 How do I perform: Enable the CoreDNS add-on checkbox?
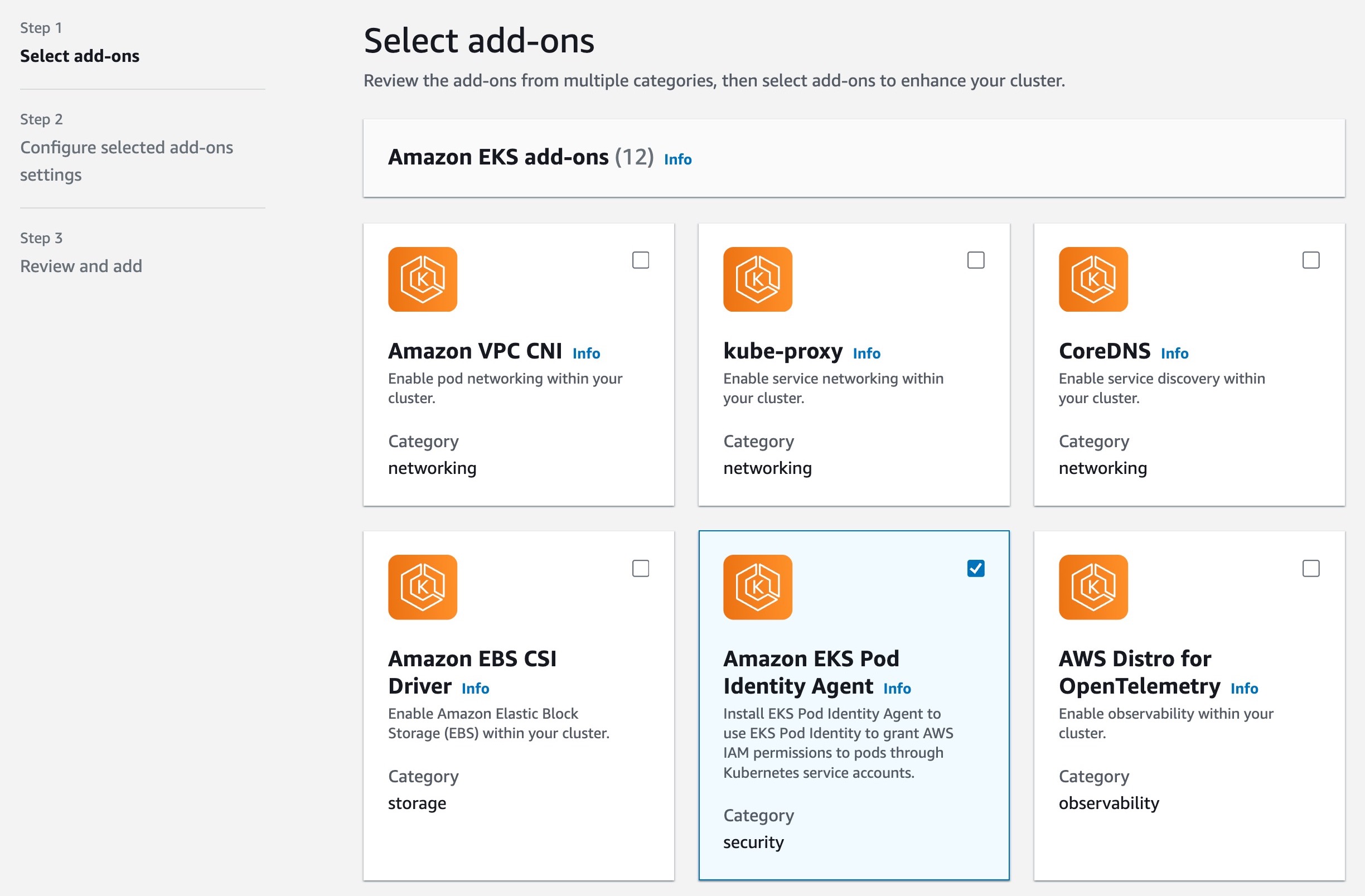tap(1310, 260)
